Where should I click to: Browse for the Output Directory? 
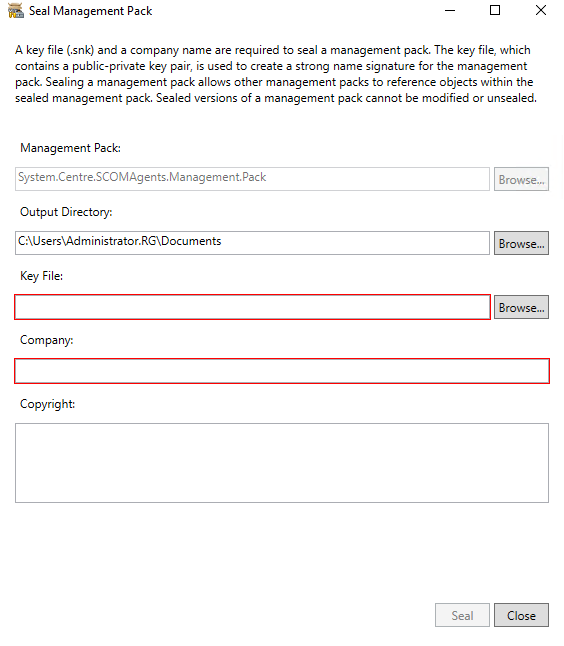(521, 243)
